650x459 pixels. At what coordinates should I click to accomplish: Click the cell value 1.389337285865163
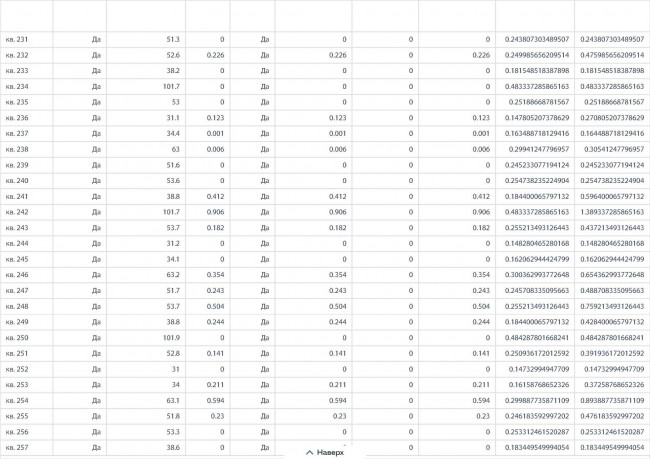(x=612, y=212)
